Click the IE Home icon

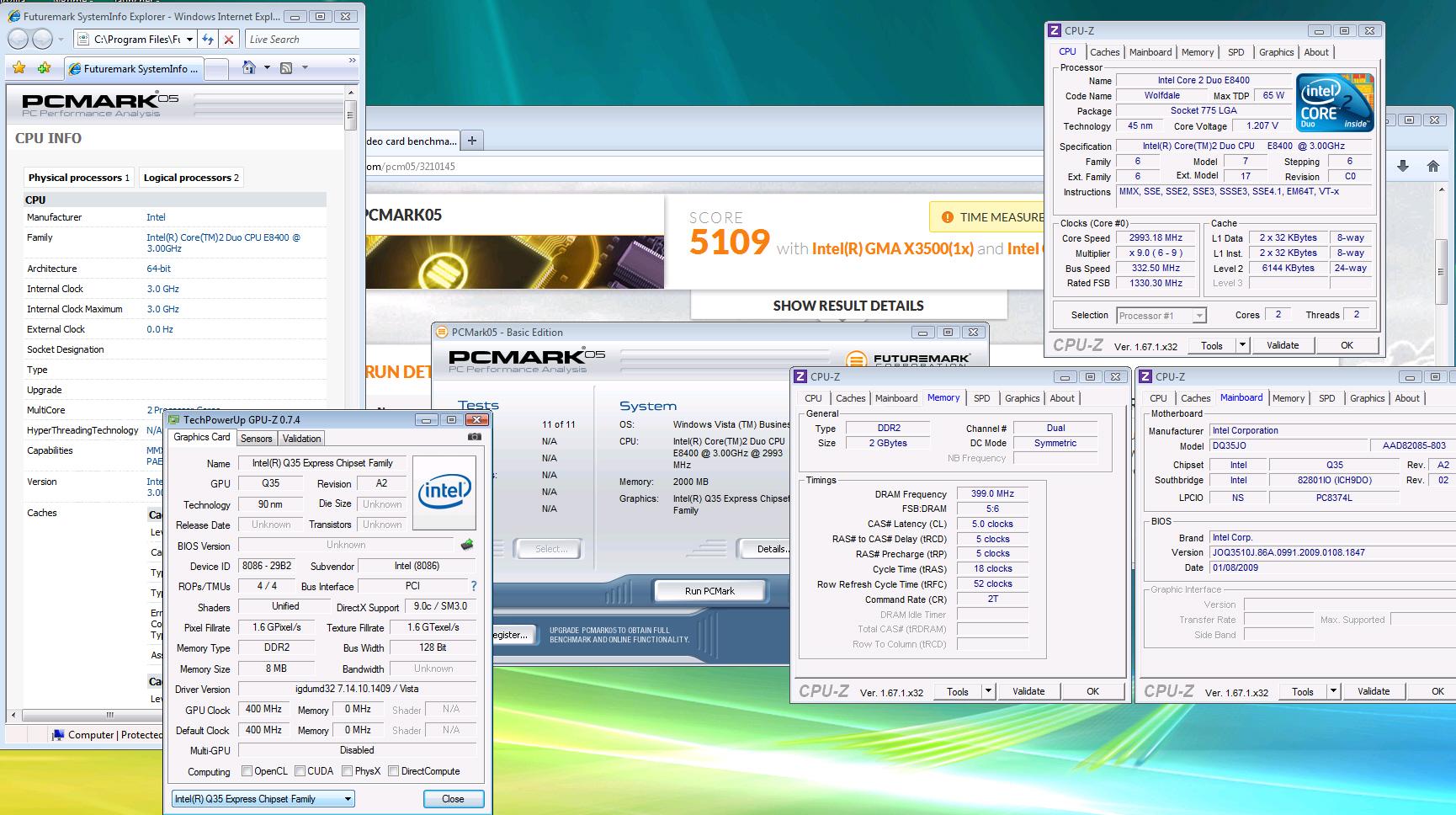tap(248, 67)
